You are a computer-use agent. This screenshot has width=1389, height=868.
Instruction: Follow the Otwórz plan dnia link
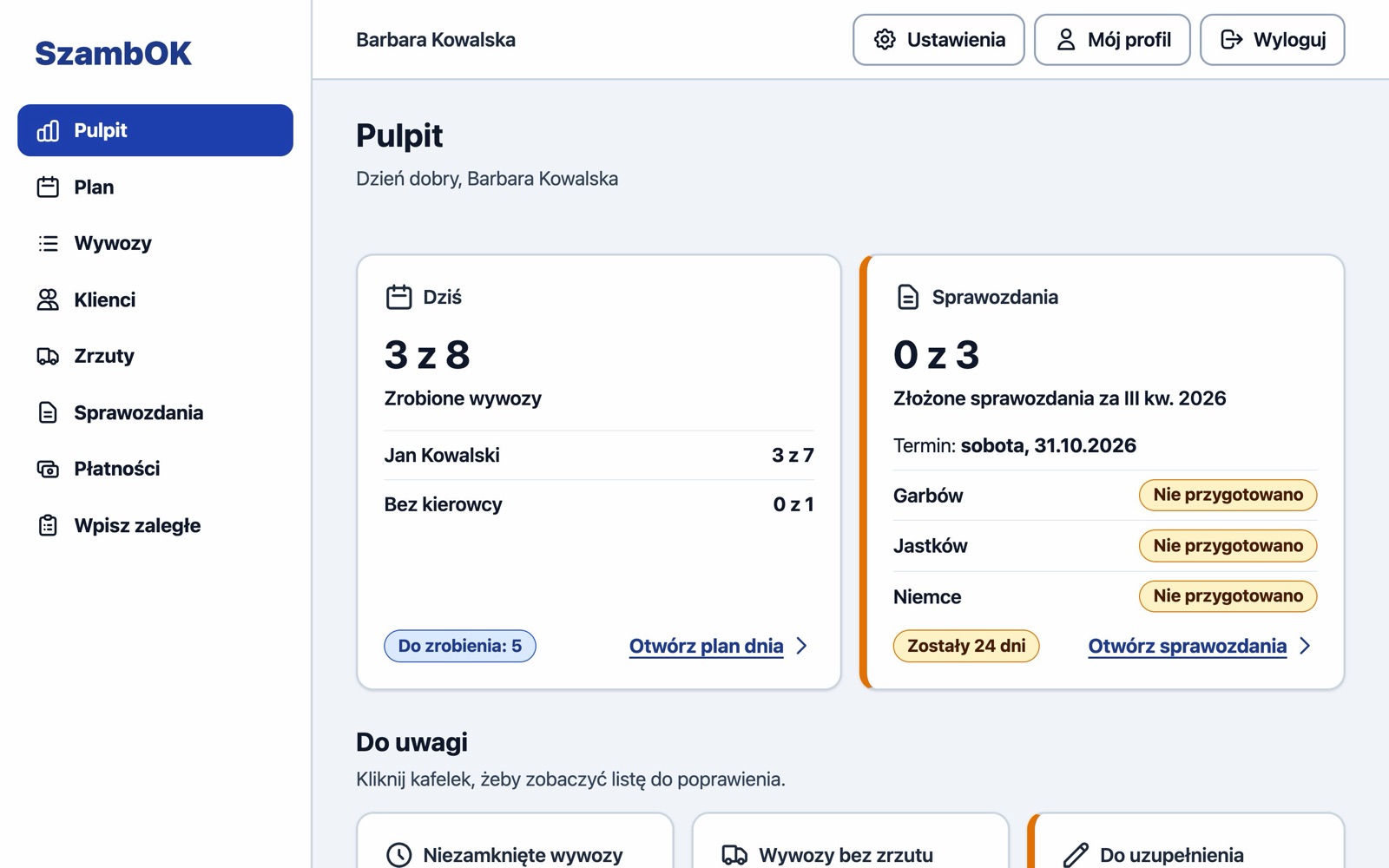[x=706, y=646]
